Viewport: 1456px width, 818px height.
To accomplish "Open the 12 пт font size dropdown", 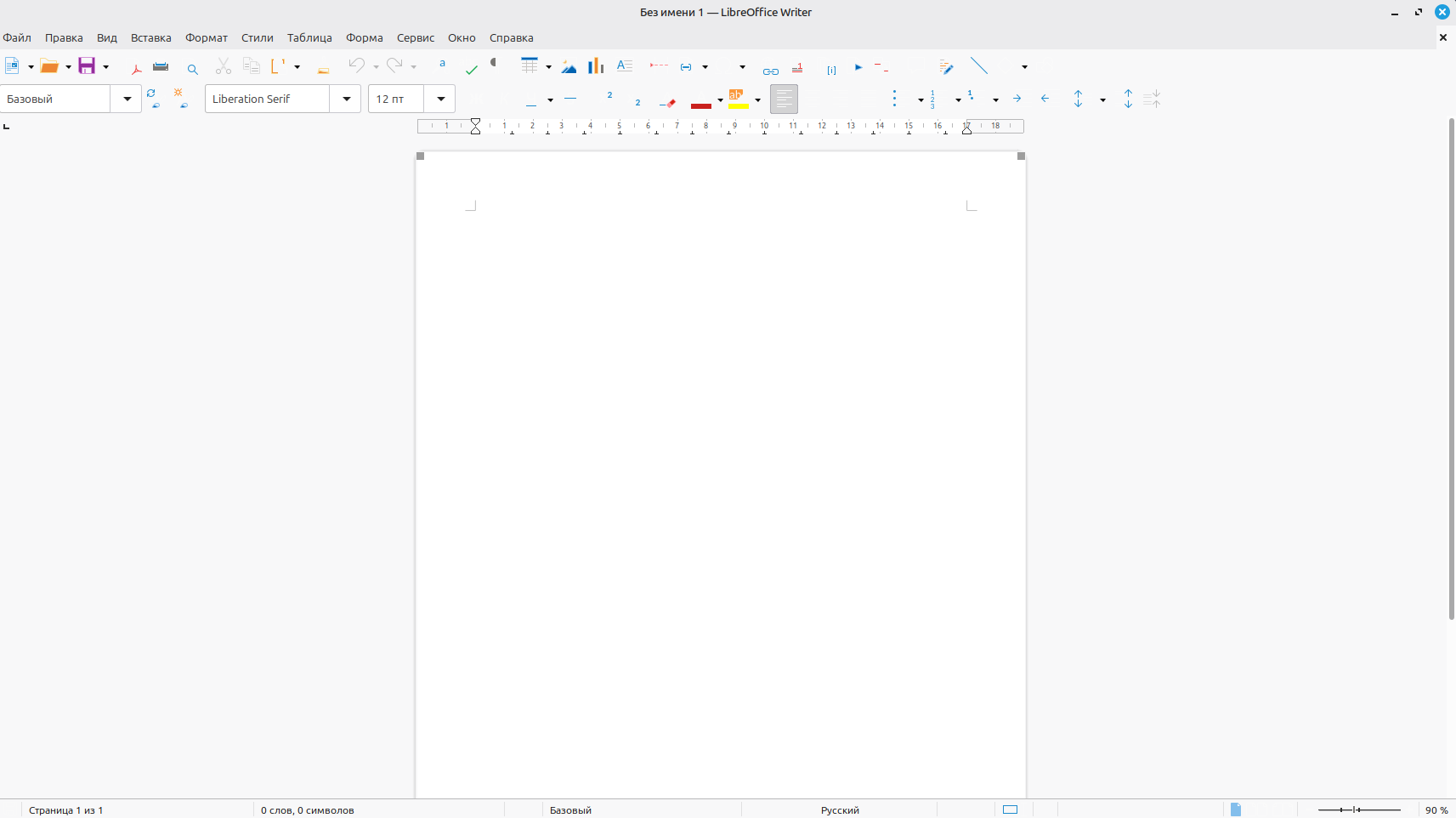I will tap(440, 99).
